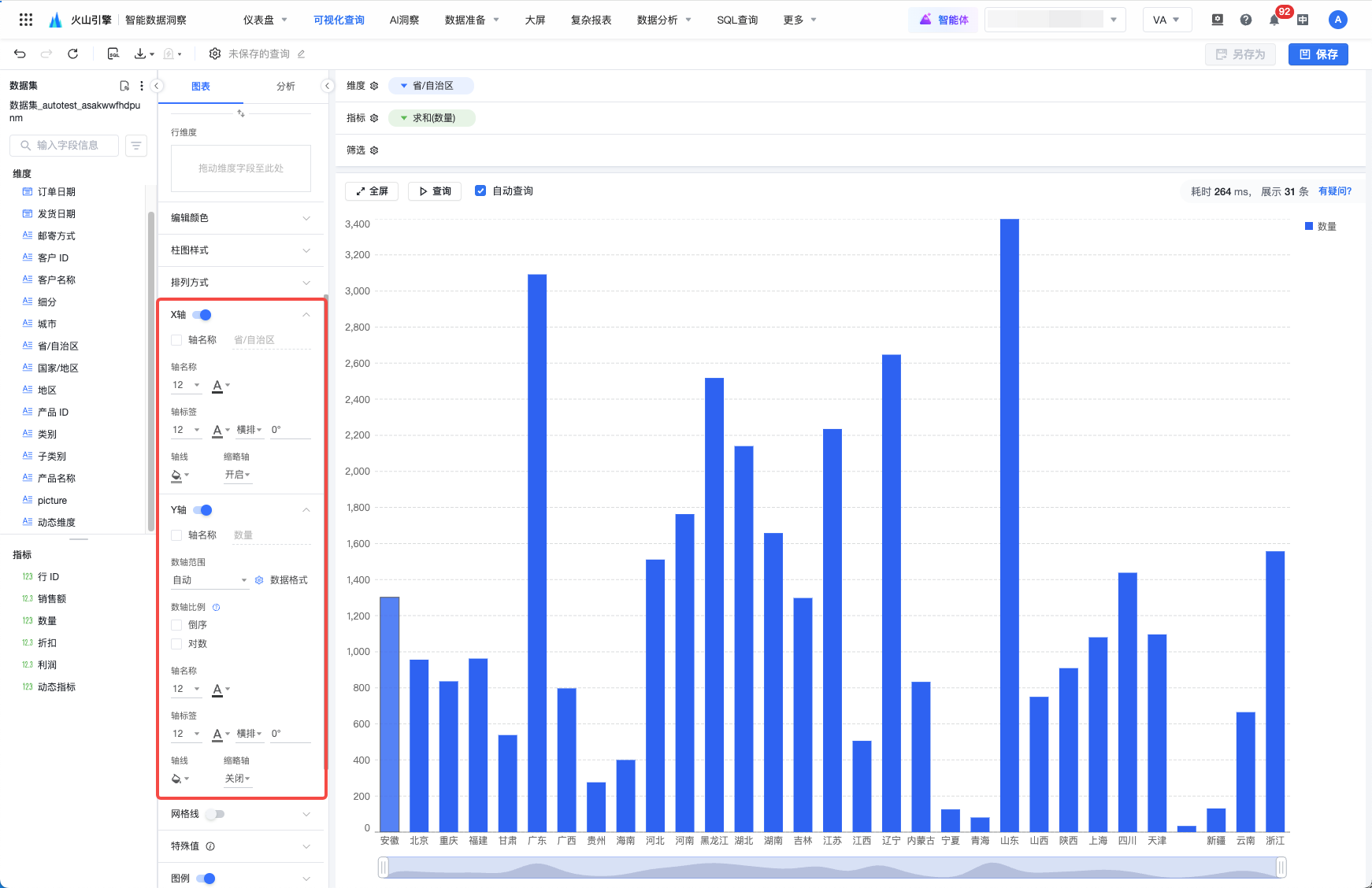
Task: Open dataset more options dots
Action: pos(142,86)
